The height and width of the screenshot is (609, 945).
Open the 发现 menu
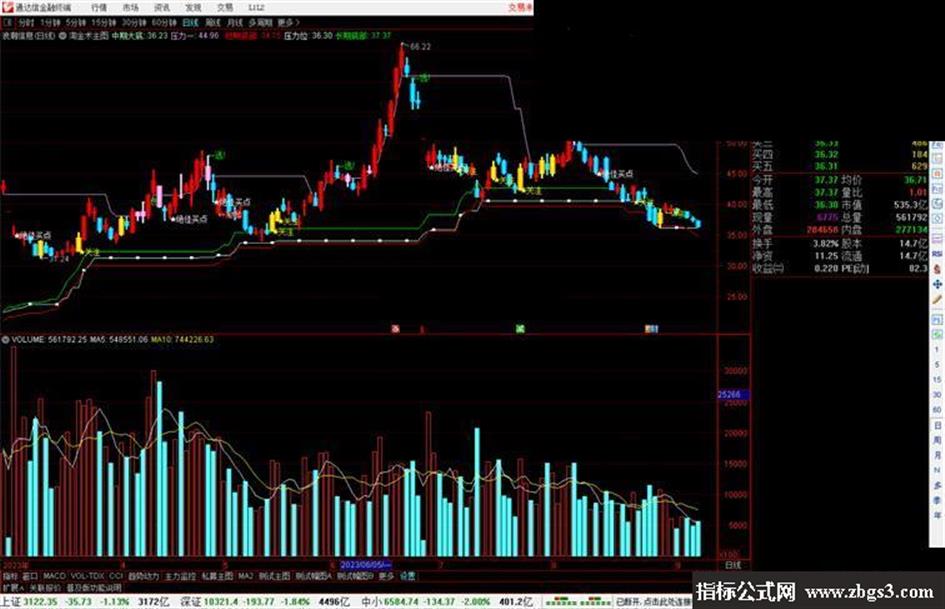pyautogui.click(x=193, y=8)
